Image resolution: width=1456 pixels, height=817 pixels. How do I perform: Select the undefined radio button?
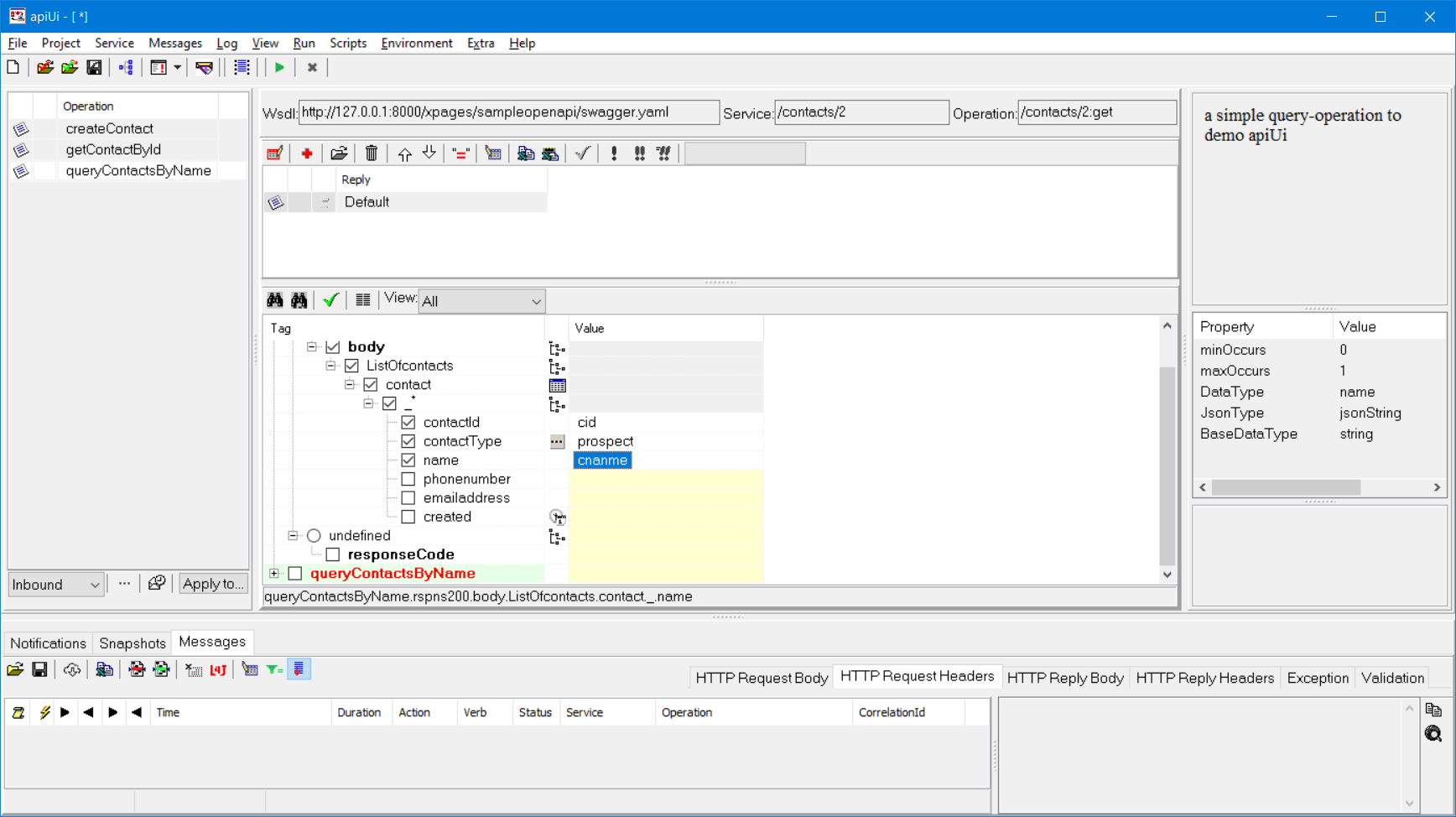coord(314,536)
